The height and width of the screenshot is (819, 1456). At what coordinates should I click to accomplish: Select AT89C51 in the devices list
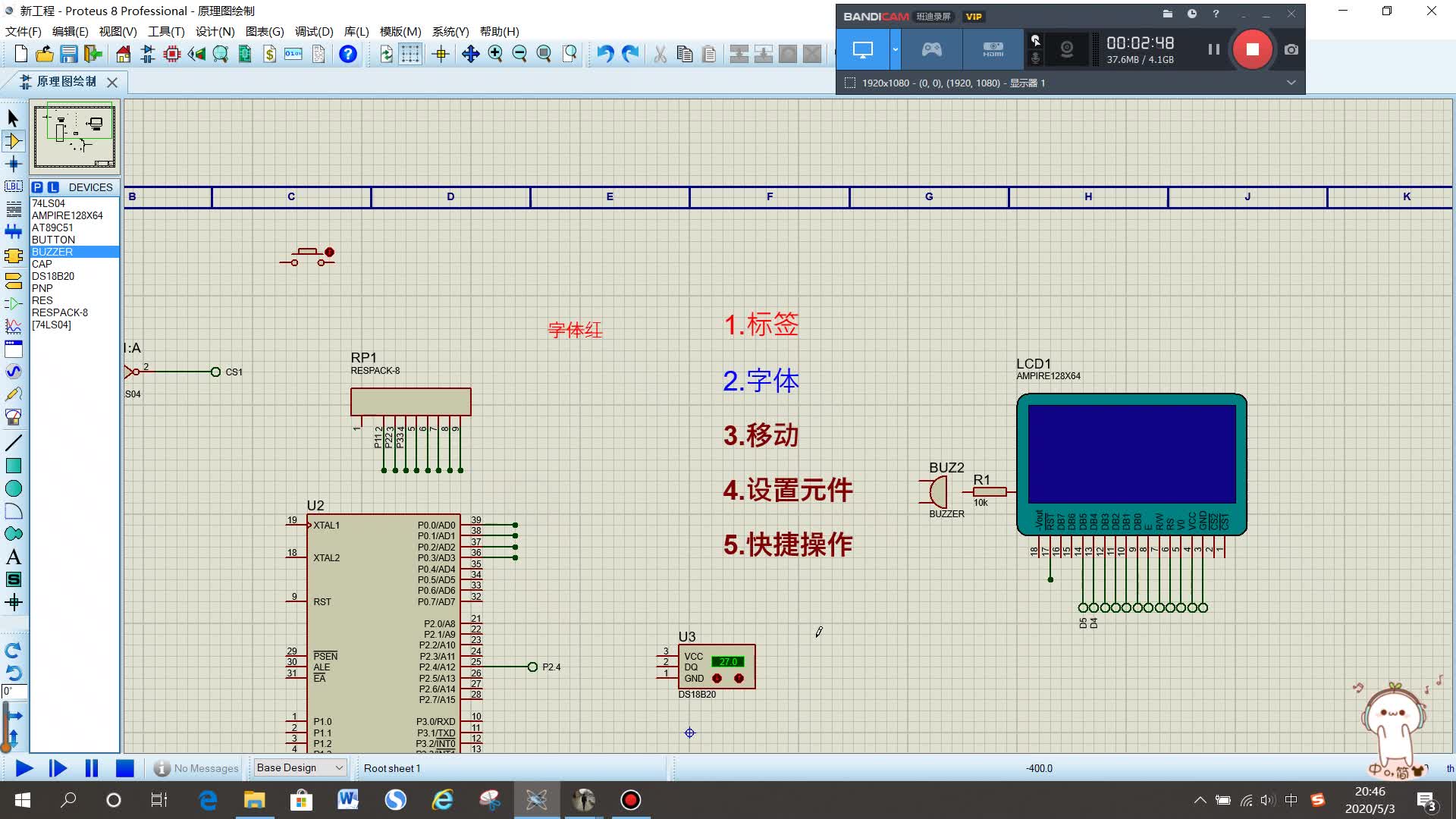(x=52, y=227)
